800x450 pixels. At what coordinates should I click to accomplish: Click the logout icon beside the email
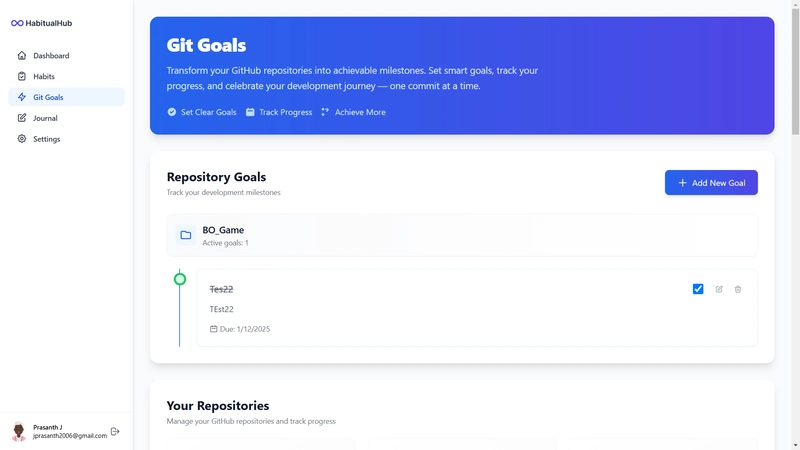click(x=115, y=431)
